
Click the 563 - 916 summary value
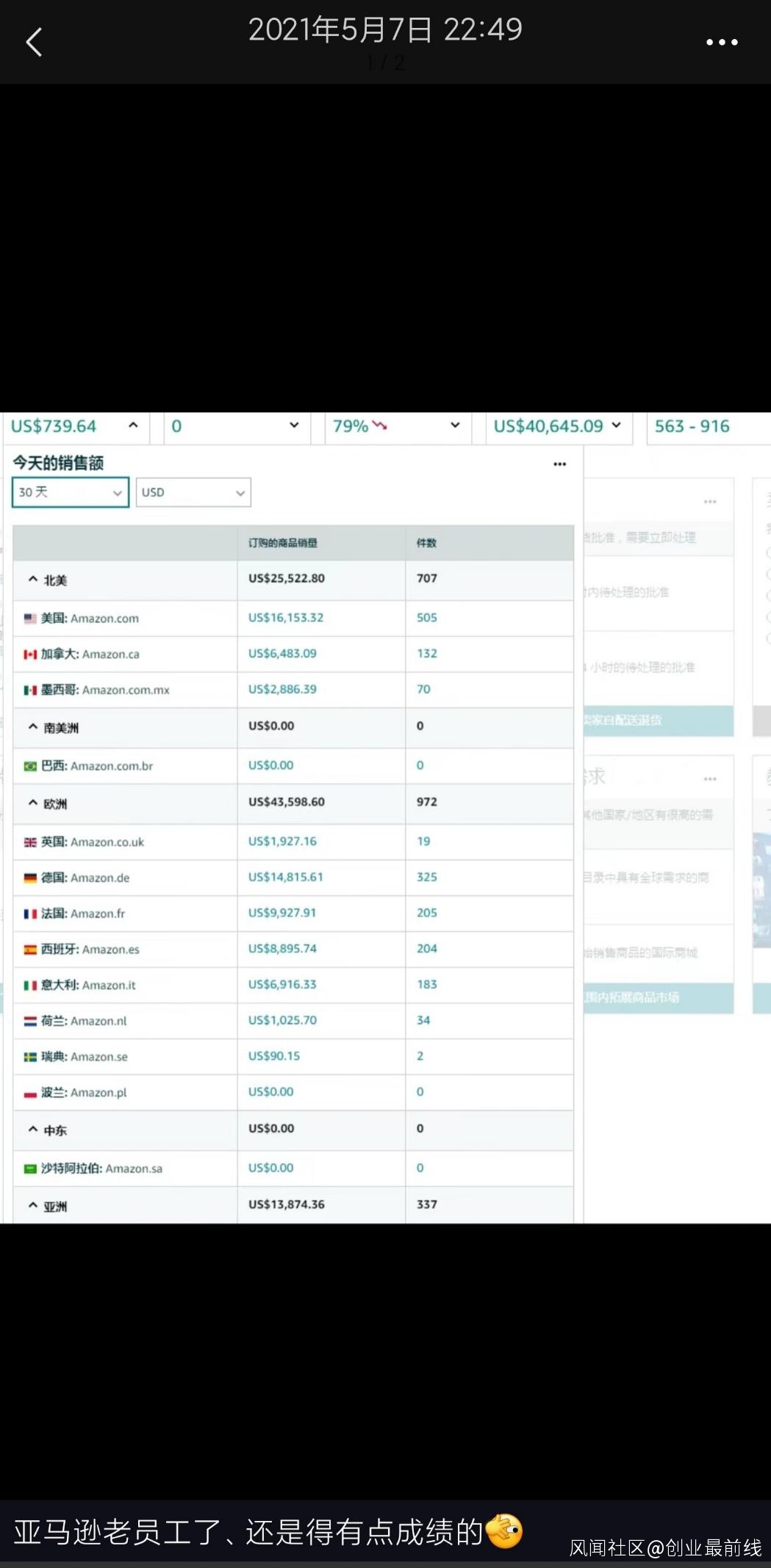(692, 427)
